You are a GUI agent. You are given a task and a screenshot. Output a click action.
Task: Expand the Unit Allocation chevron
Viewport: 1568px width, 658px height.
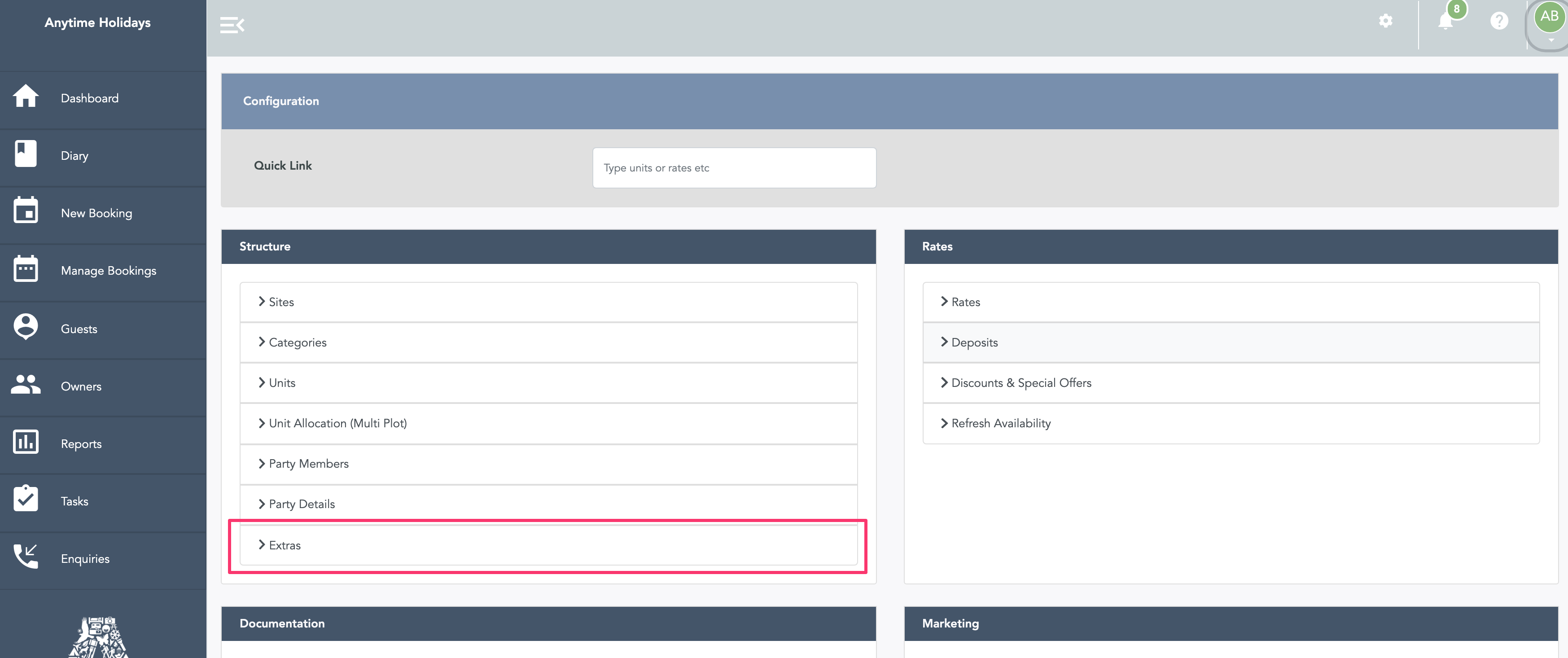262,423
